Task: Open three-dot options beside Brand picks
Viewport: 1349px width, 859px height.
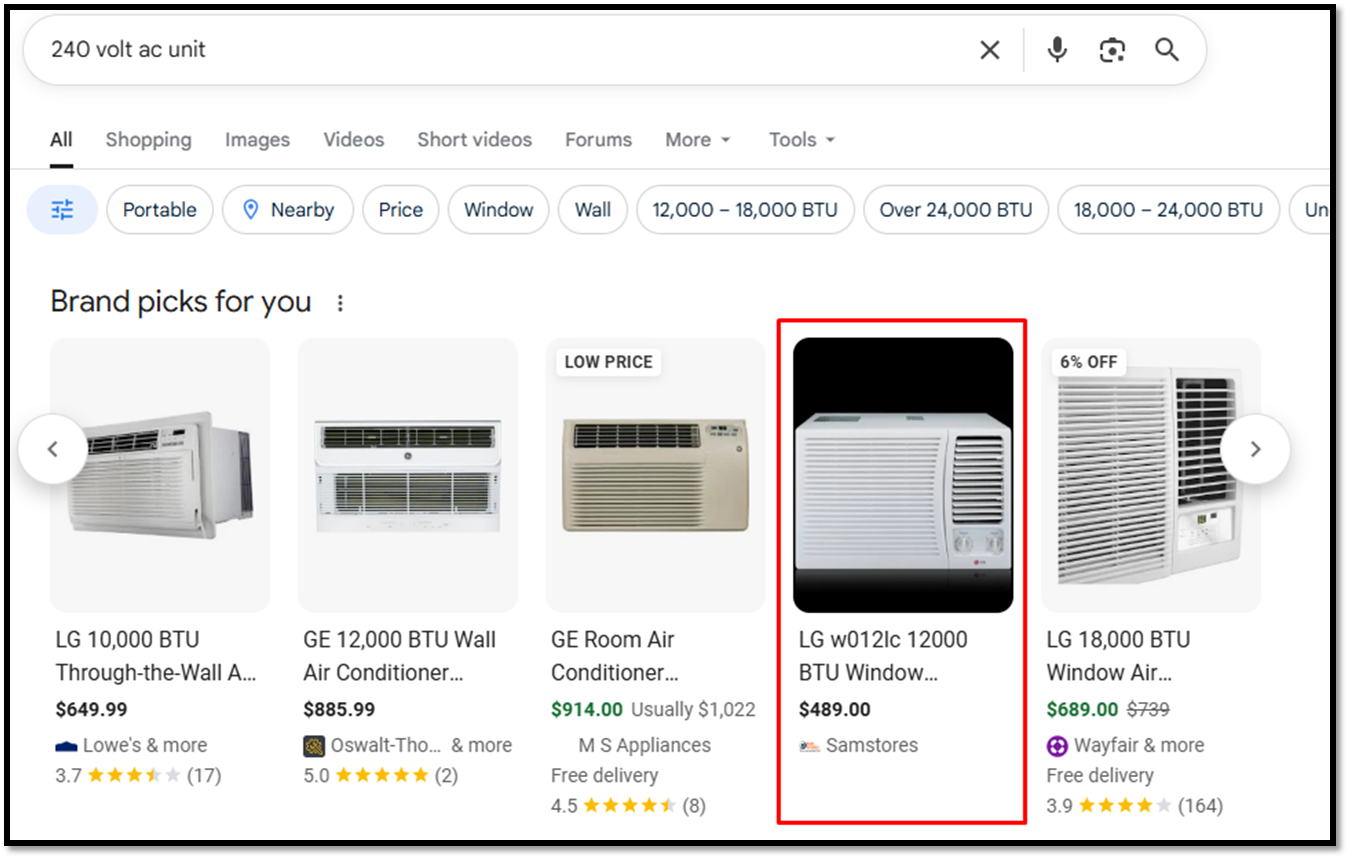Action: tap(340, 303)
